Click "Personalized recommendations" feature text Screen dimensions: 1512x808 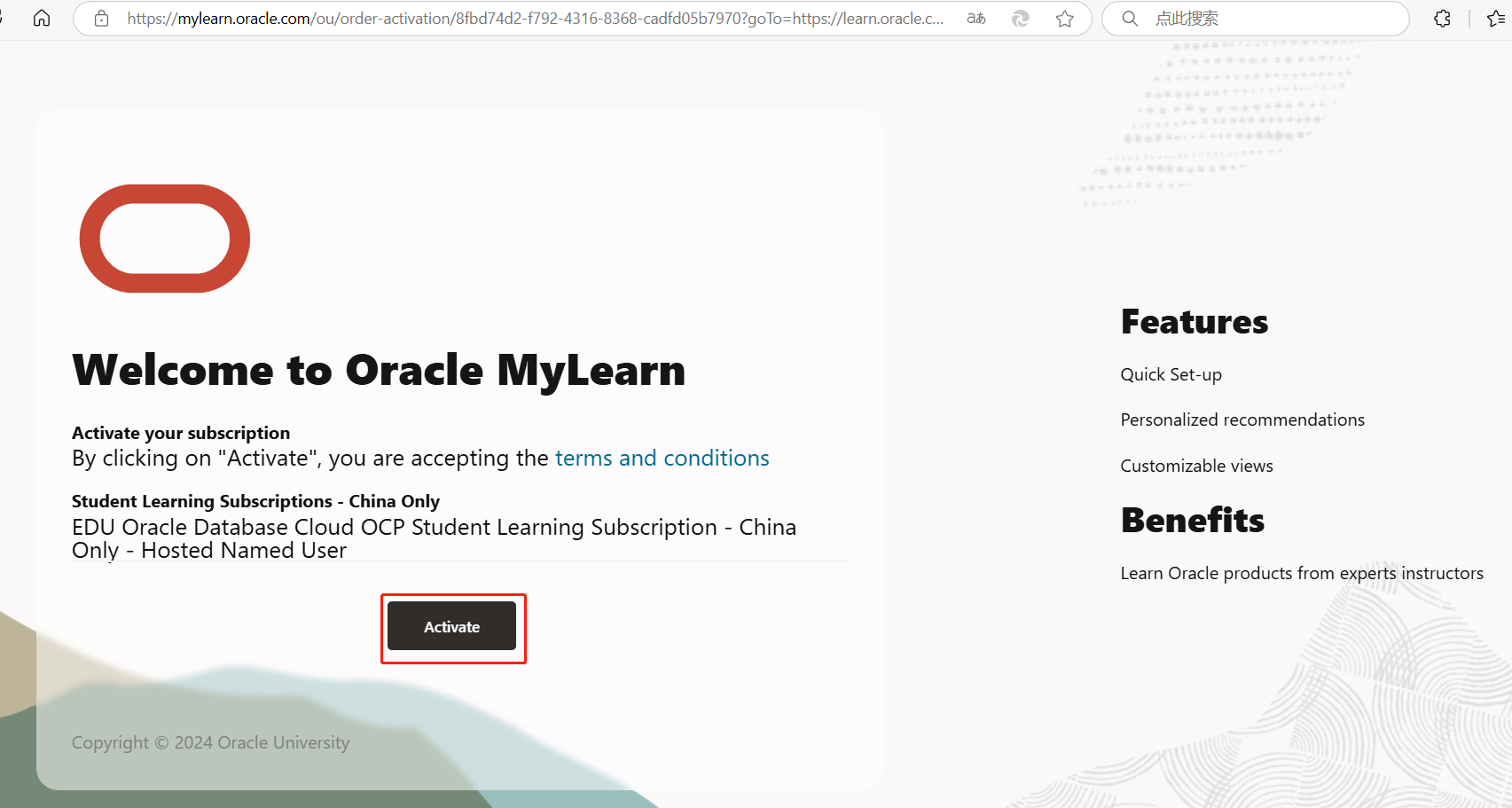(x=1242, y=420)
